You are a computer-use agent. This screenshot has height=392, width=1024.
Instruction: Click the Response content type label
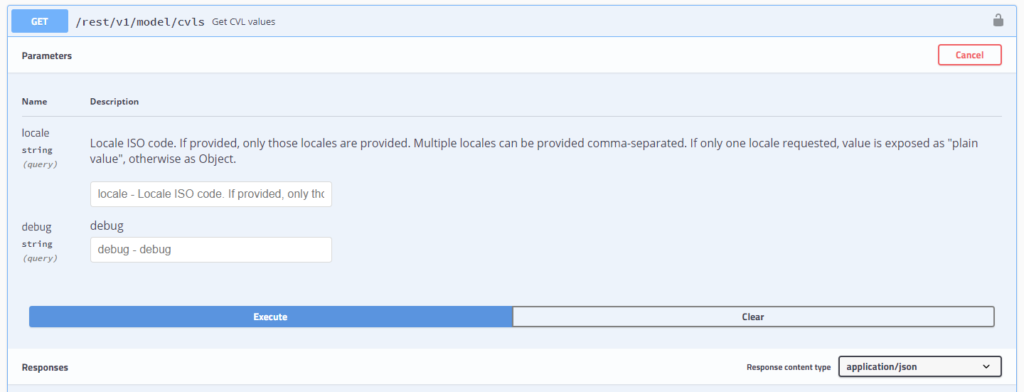pyautogui.click(x=788, y=367)
